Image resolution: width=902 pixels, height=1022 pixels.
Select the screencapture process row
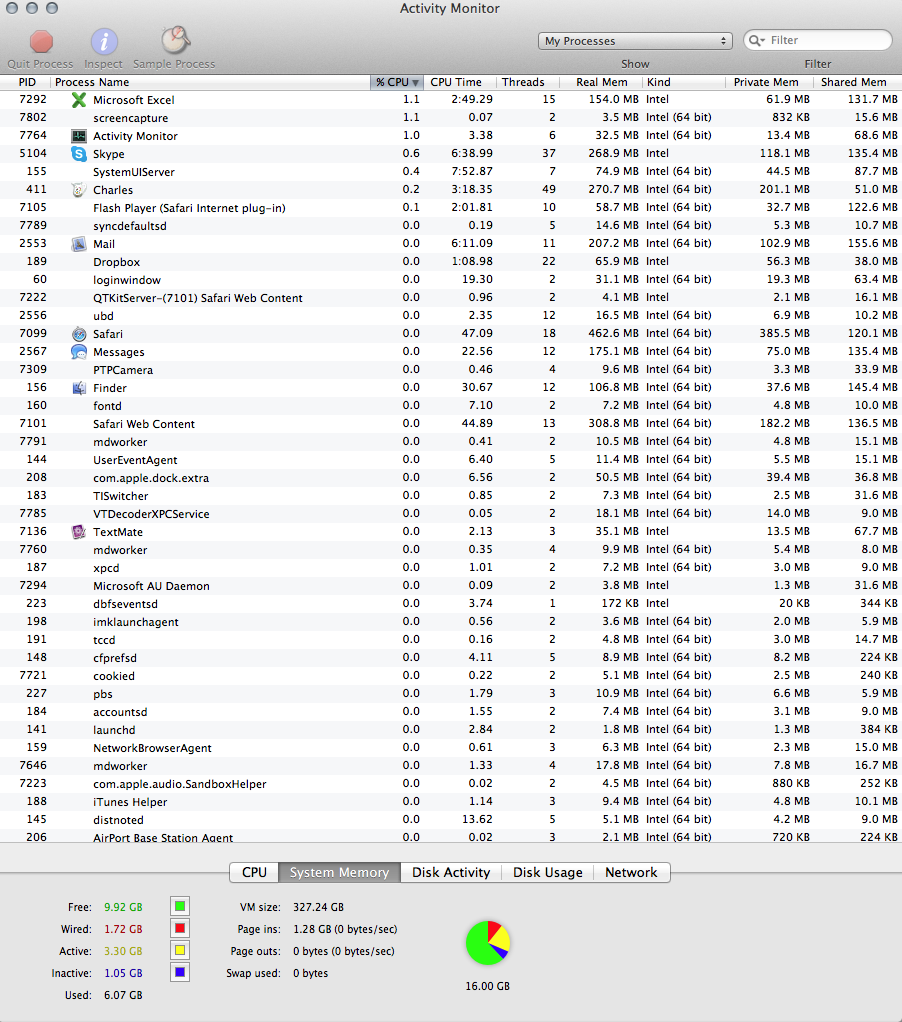click(451, 118)
